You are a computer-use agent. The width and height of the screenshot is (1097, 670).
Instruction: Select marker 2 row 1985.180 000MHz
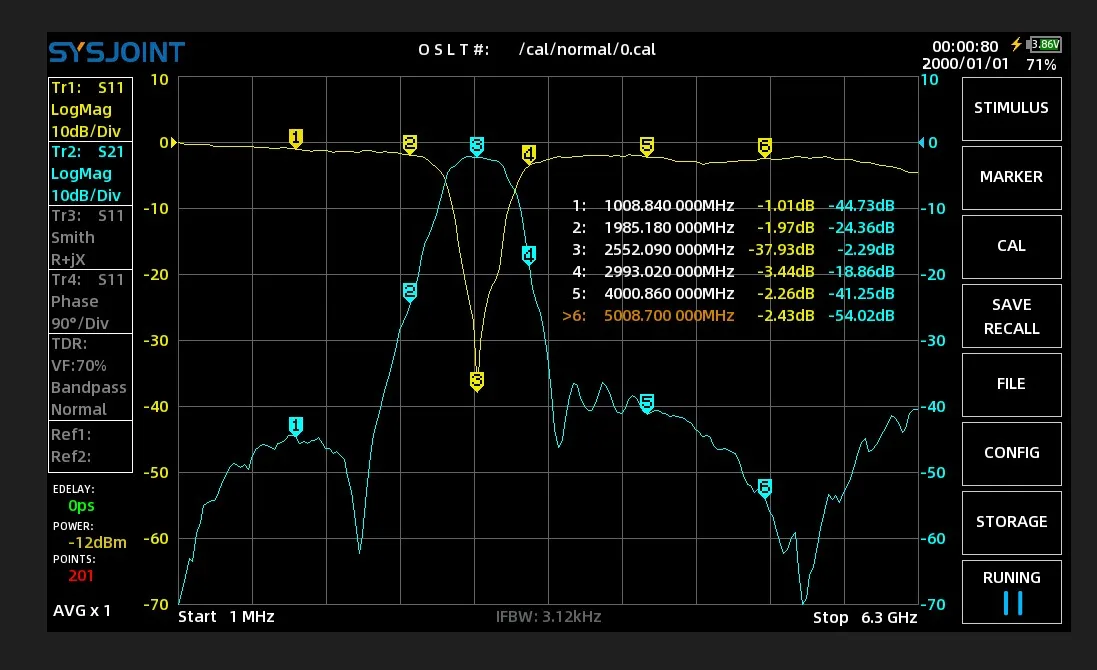(732, 227)
